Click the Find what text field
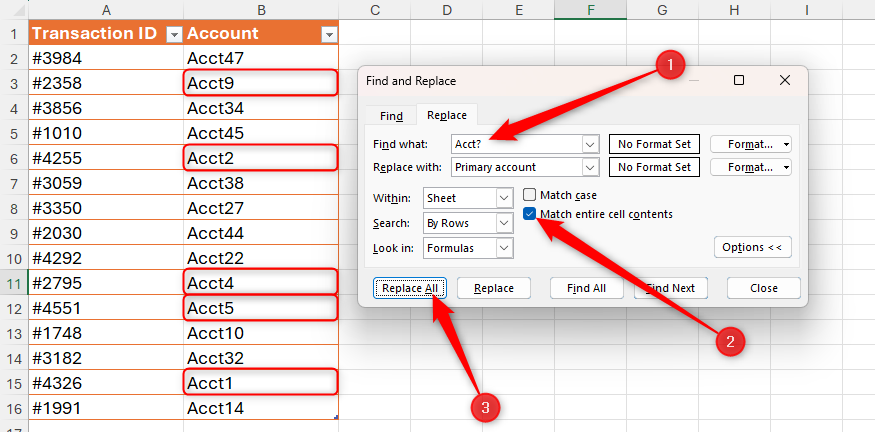 [514, 144]
